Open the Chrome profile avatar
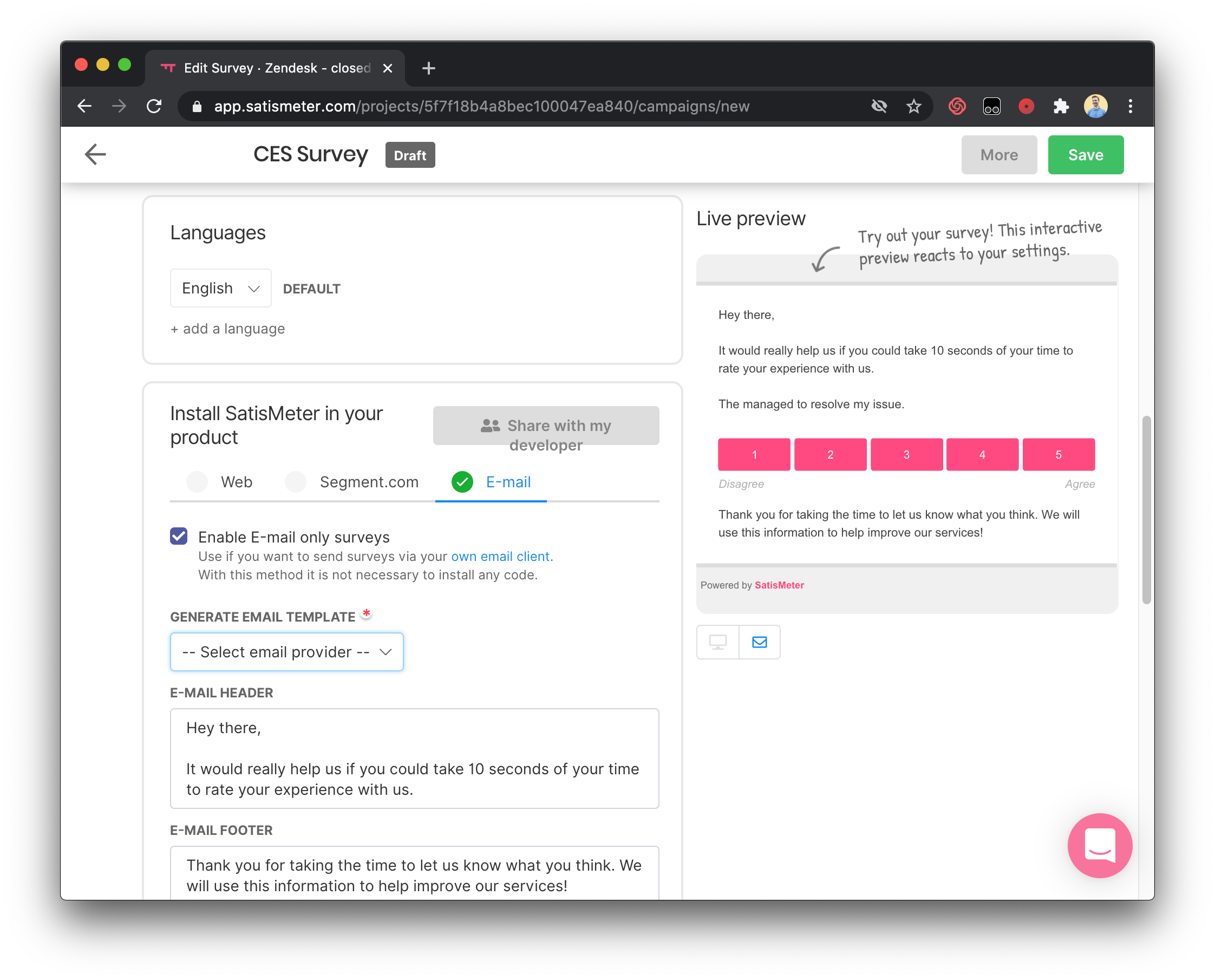Screen dimensions: 1215x980 [1095, 106]
